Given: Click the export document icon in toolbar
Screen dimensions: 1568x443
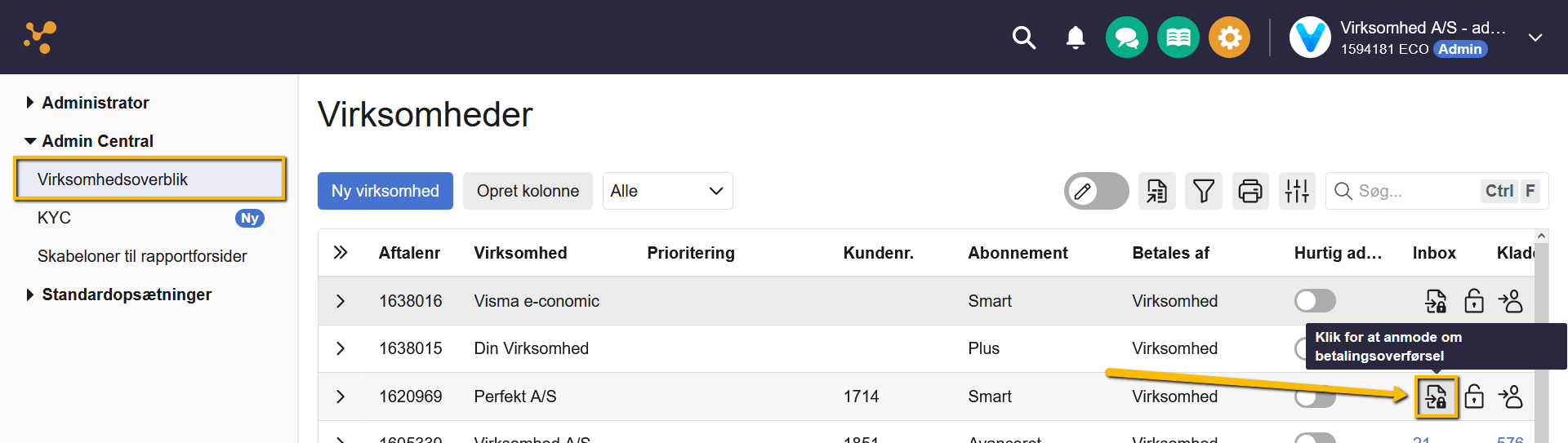Looking at the screenshot, I should (1156, 191).
